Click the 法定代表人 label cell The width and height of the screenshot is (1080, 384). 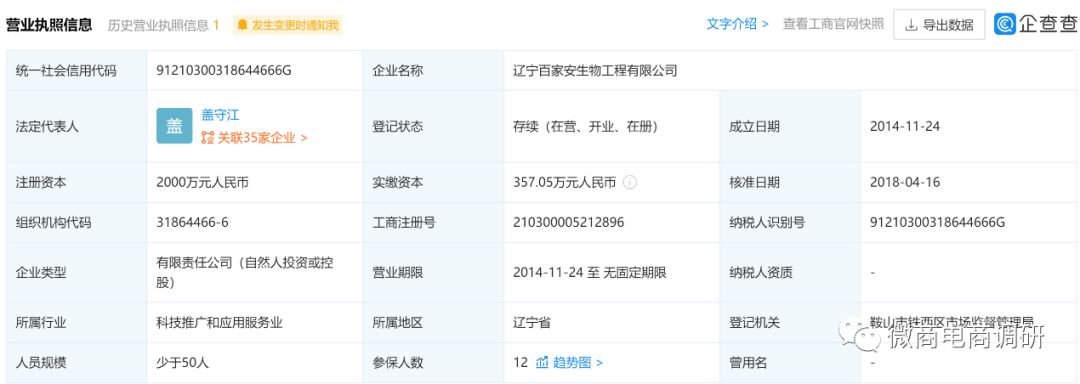(x=76, y=127)
